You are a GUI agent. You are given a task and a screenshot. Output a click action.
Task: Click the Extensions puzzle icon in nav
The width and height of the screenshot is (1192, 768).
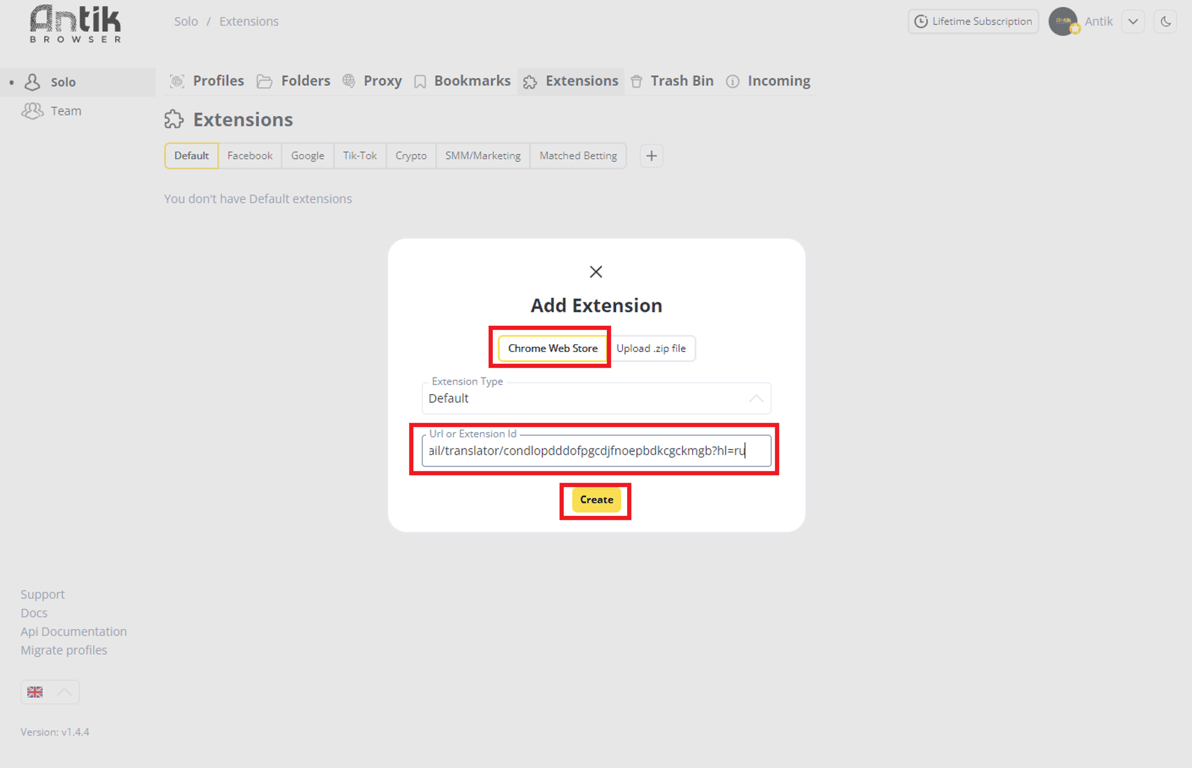[x=530, y=81]
